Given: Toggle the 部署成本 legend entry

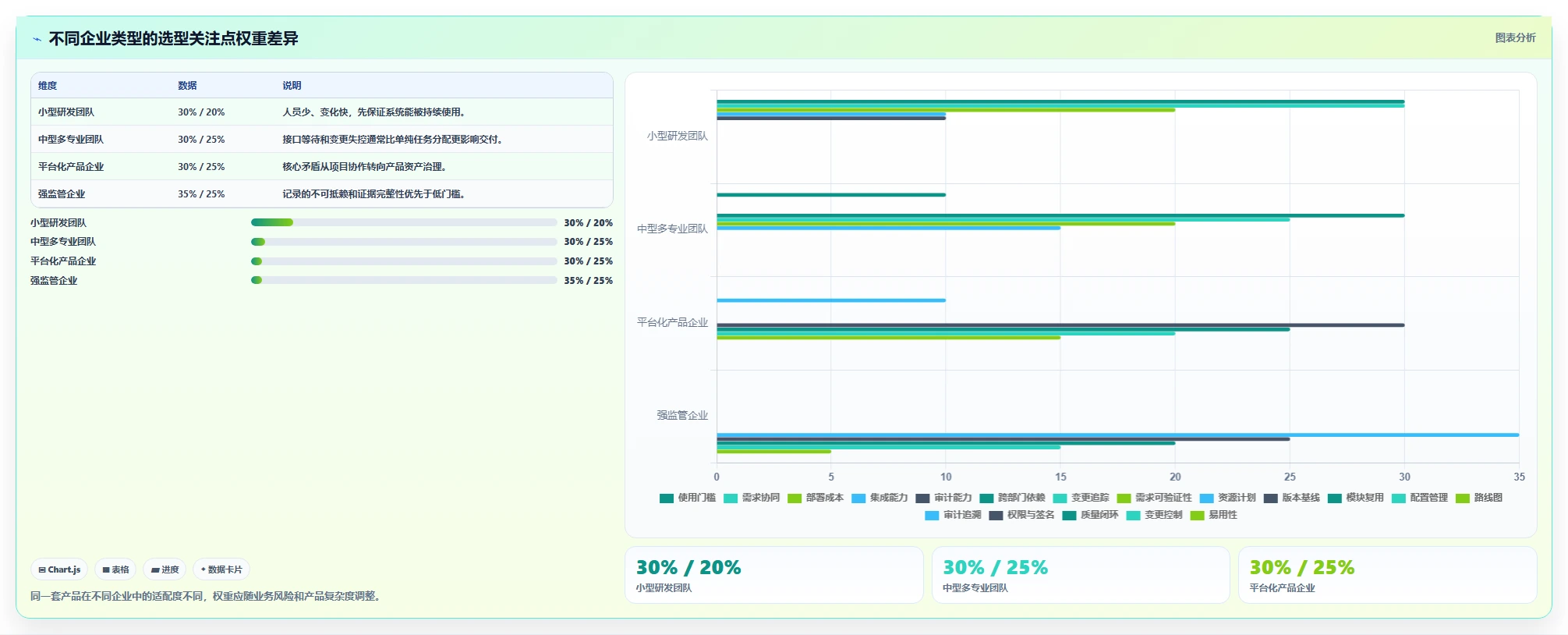Looking at the screenshot, I should tap(816, 498).
